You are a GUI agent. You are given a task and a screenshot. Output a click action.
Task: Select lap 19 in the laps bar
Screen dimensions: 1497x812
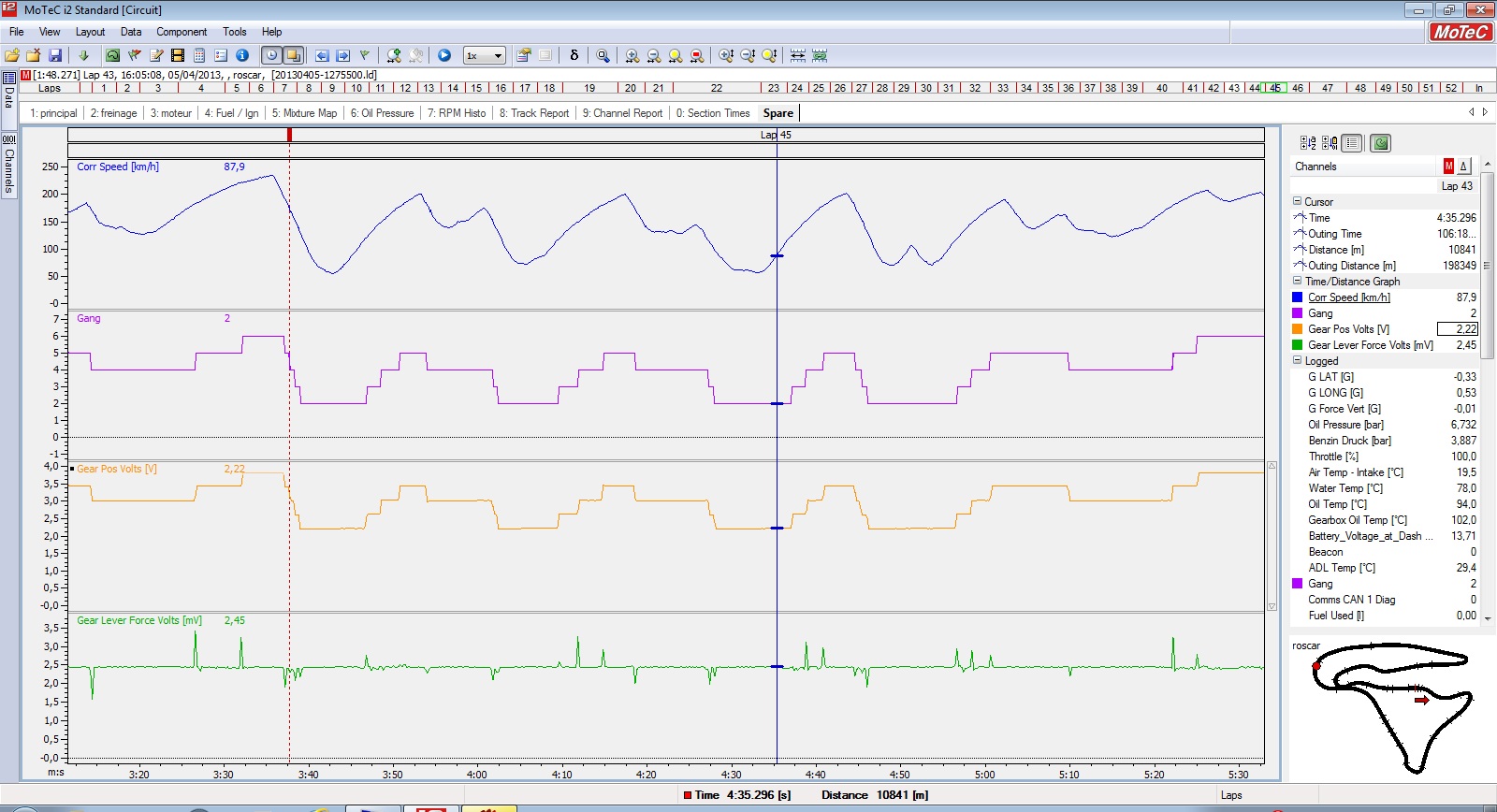[x=589, y=88]
